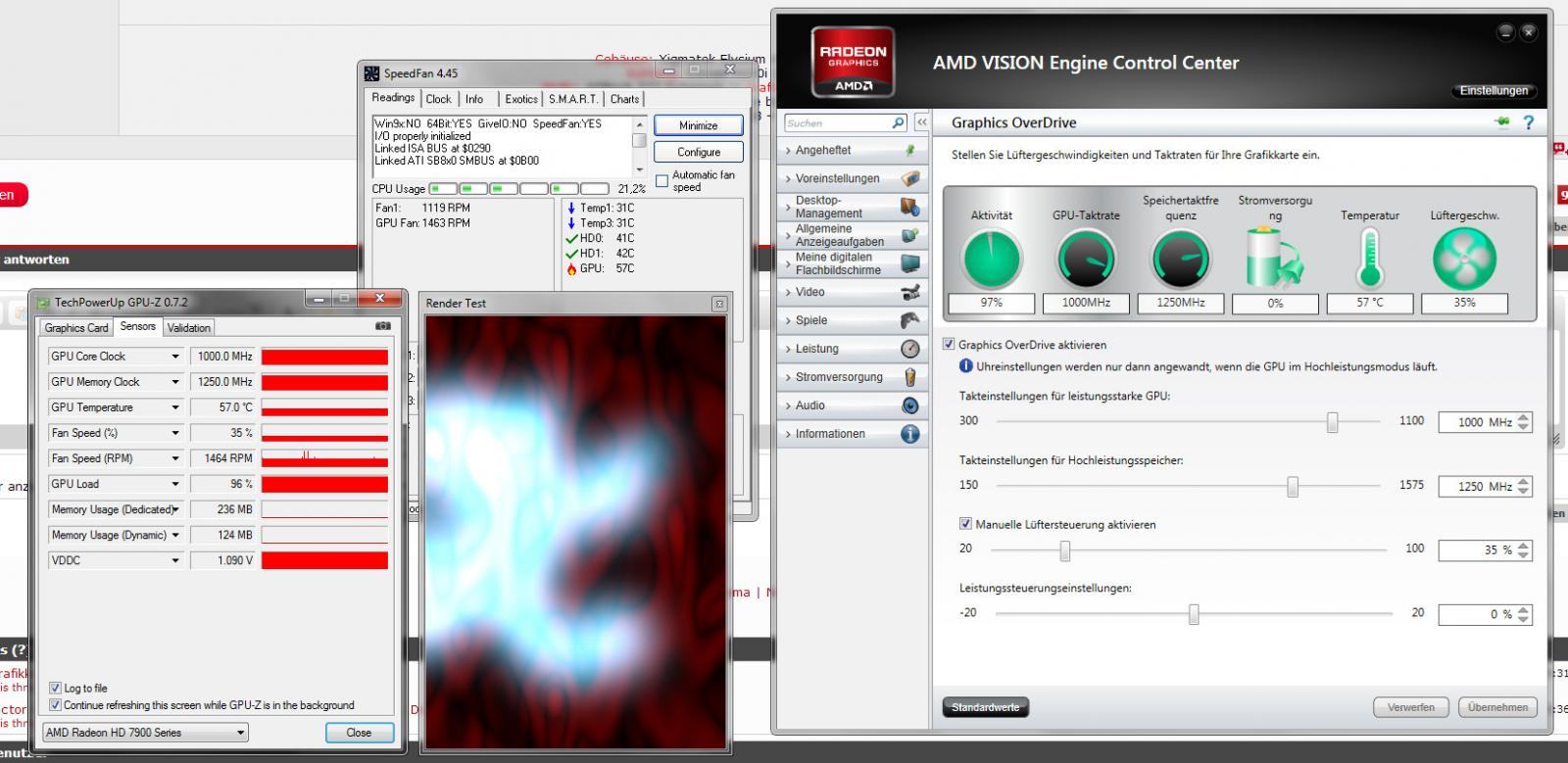Click Standardwerte button

coord(985,707)
